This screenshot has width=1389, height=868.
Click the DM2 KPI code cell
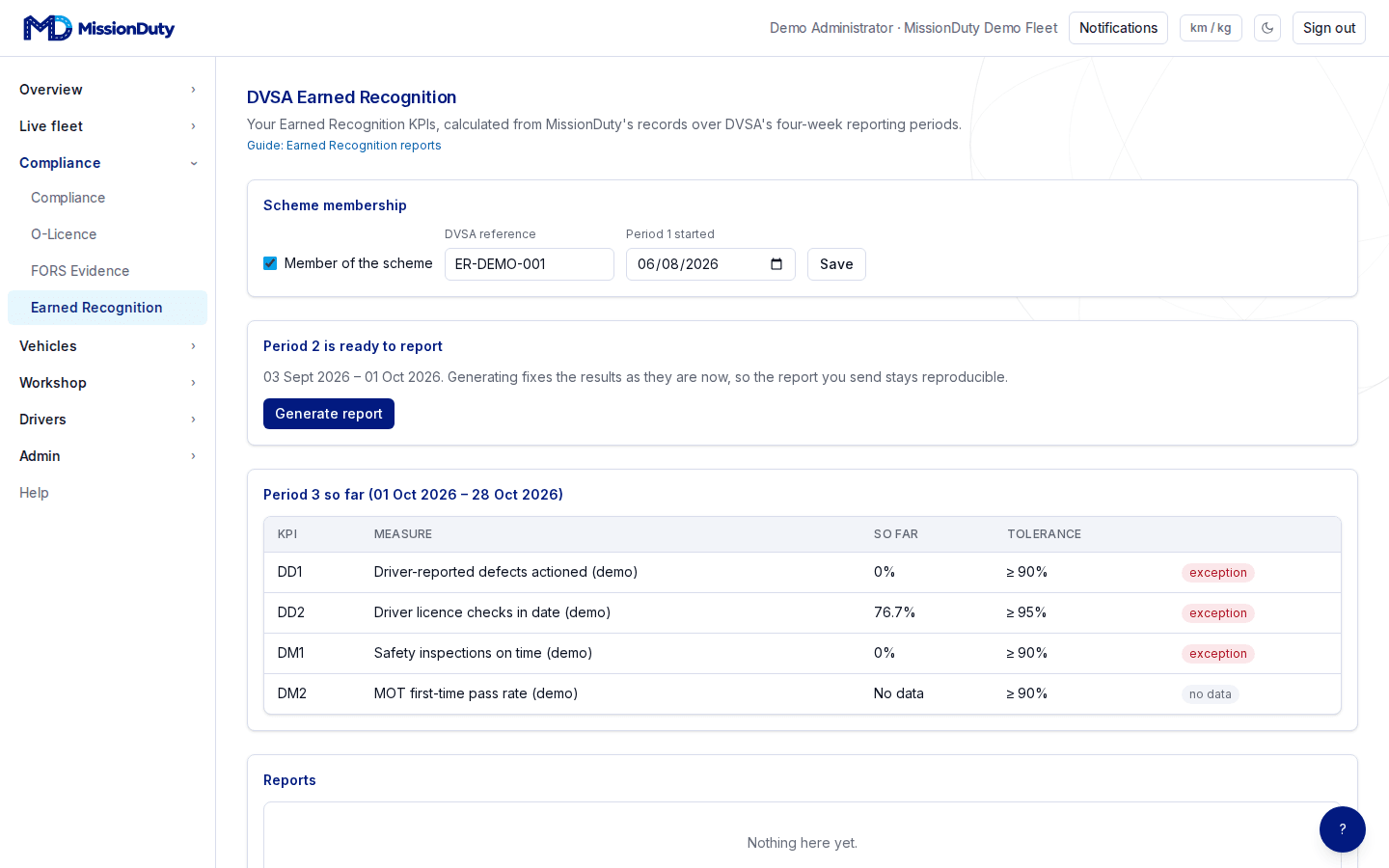tap(292, 693)
